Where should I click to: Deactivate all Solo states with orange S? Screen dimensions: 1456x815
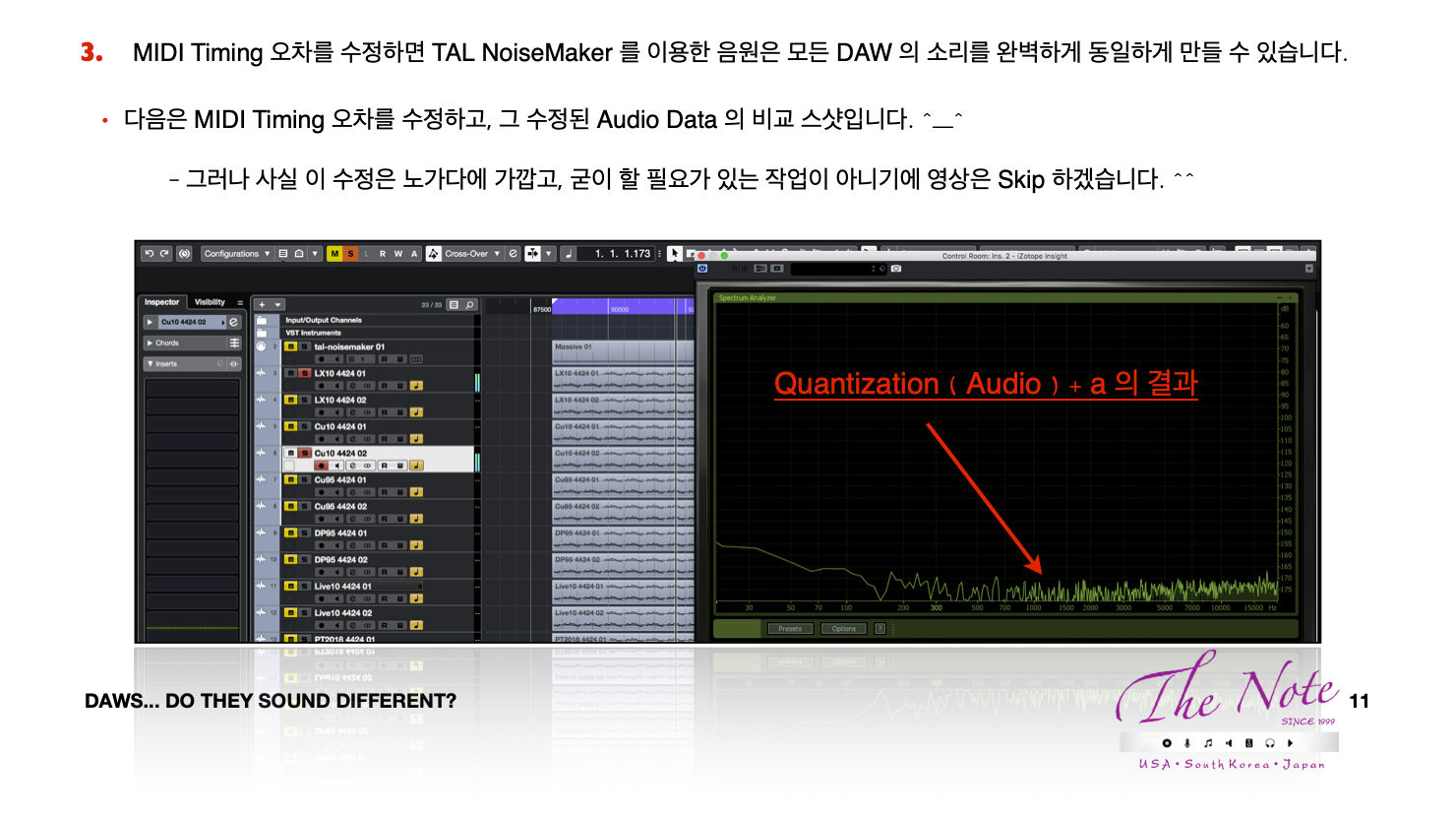350,254
